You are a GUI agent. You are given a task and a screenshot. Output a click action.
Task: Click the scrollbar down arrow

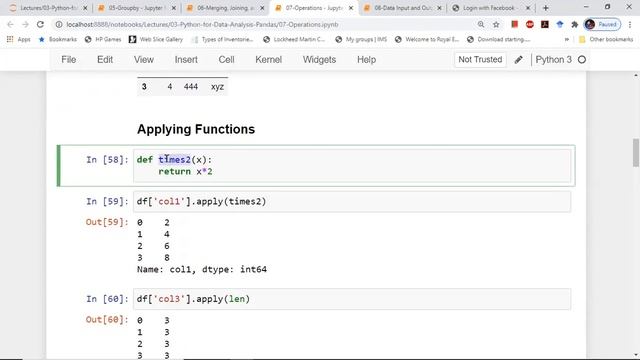(636, 356)
